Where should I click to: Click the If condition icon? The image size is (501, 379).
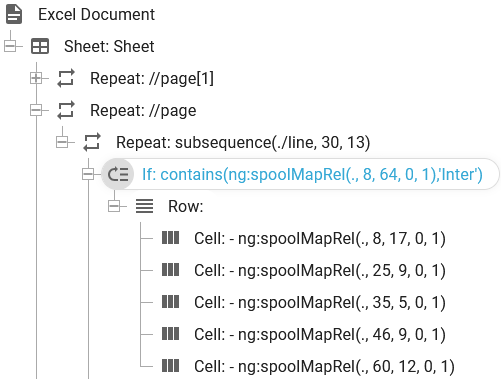(118, 174)
